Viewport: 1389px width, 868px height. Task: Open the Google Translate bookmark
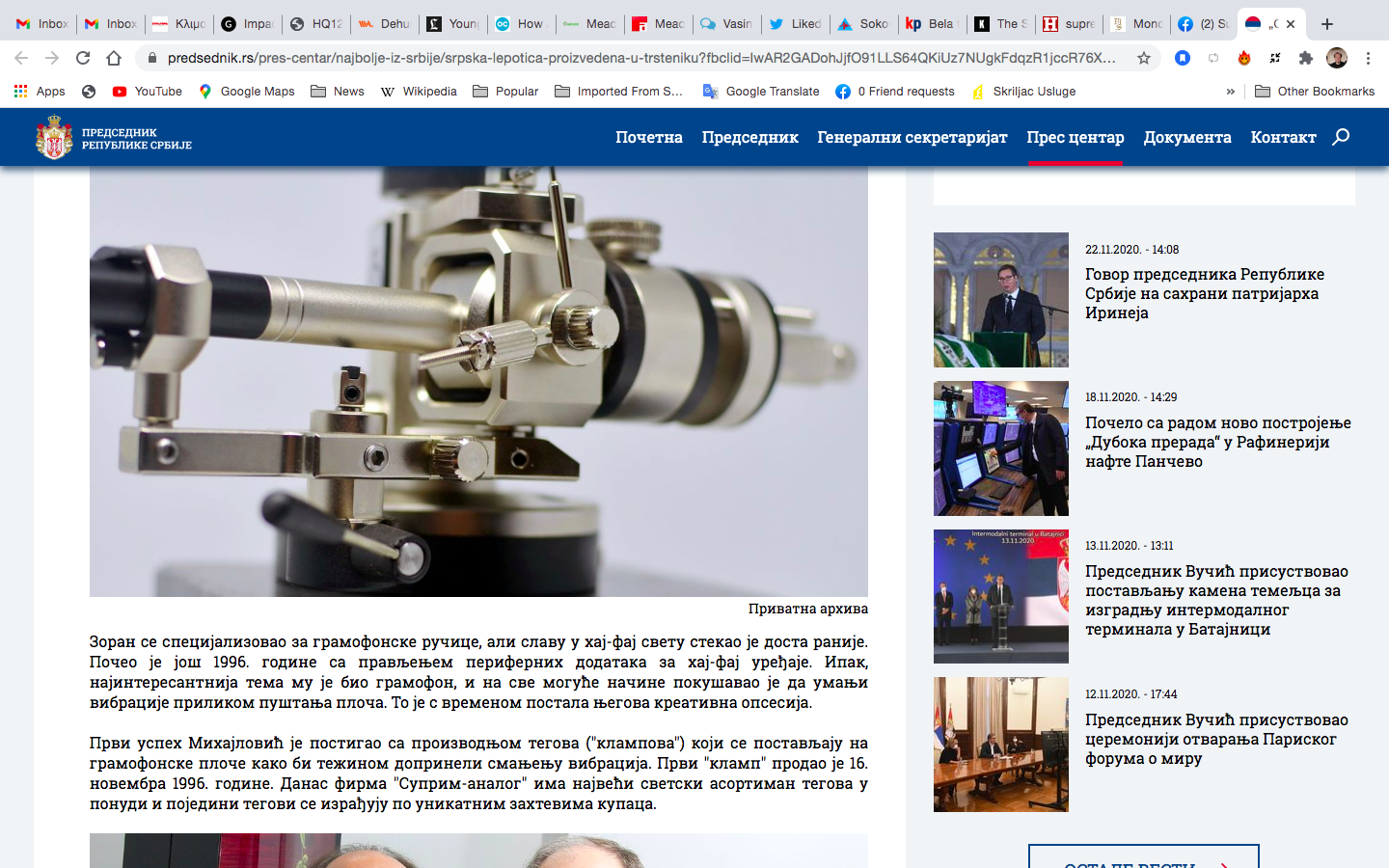[761, 92]
